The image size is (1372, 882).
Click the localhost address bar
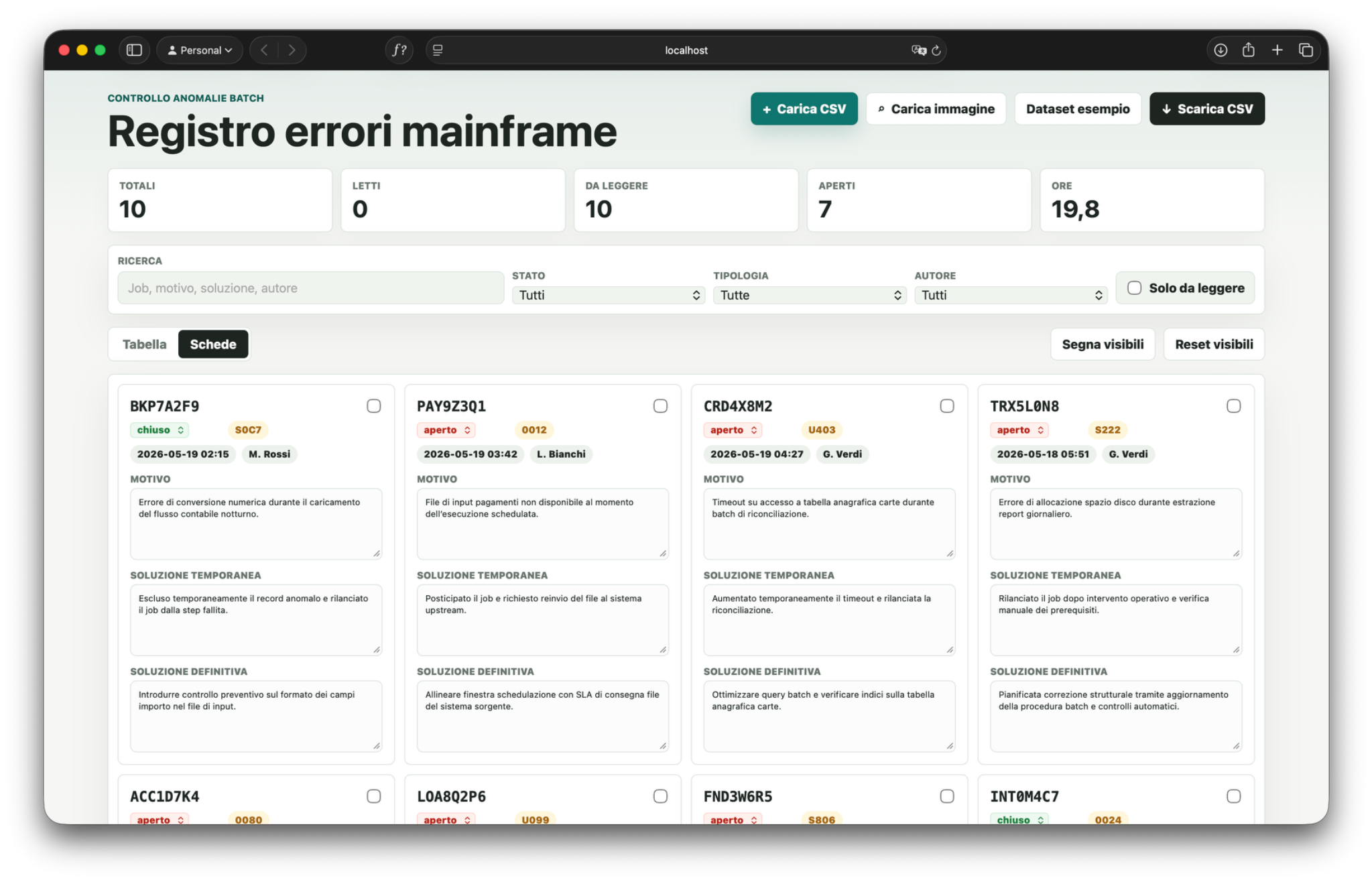[686, 50]
